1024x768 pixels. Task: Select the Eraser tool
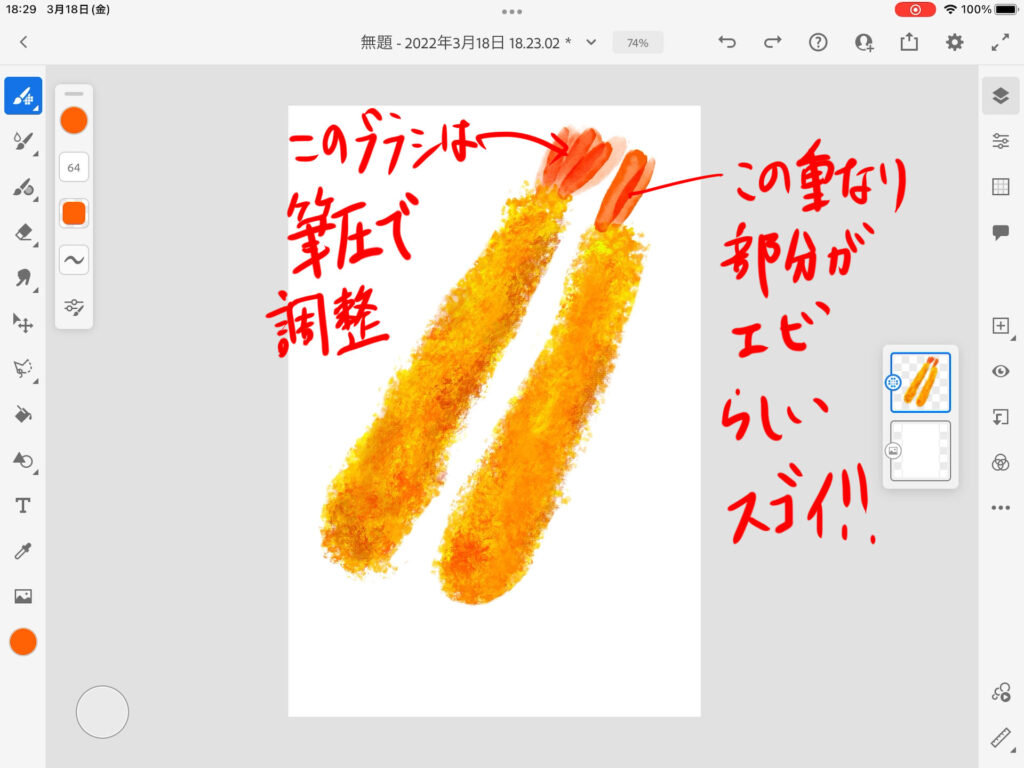click(x=23, y=232)
